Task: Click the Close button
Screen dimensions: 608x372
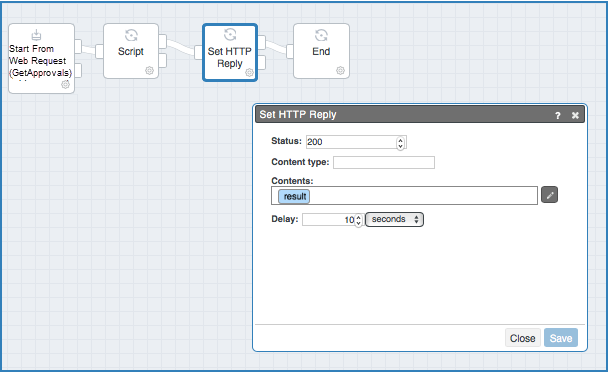Action: 523,338
